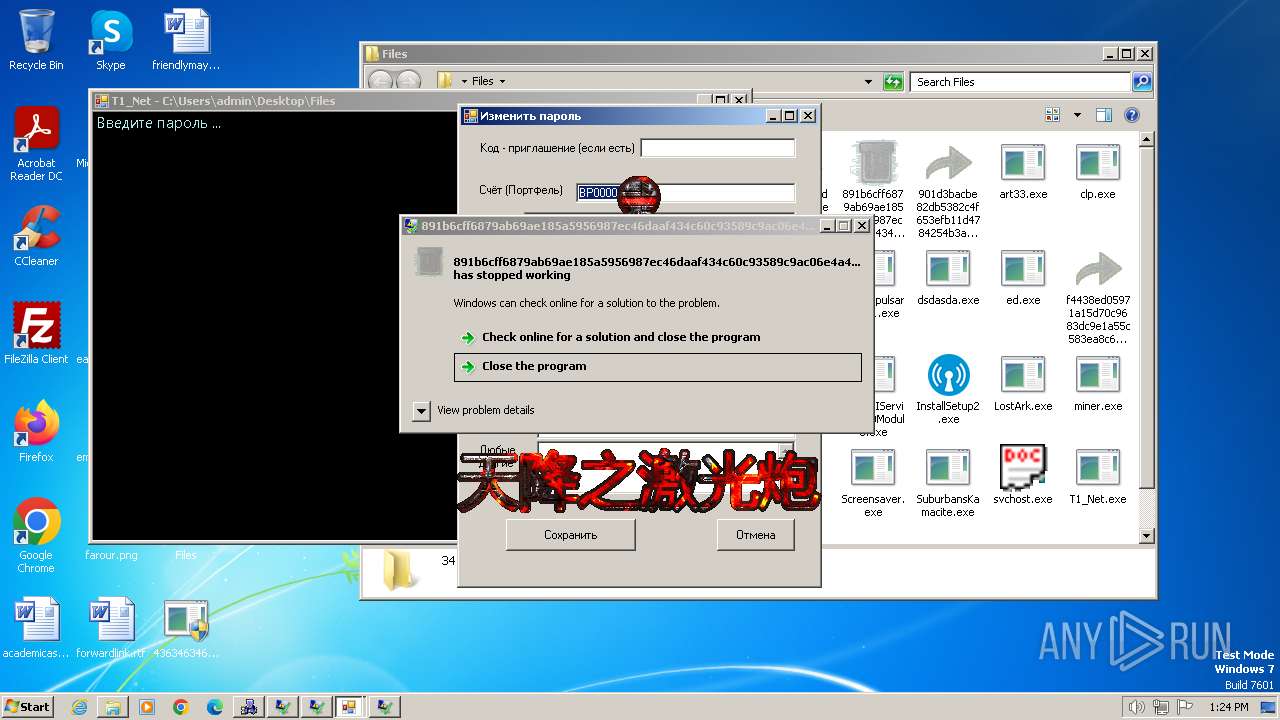This screenshot has width=1280, height=720.
Task: Click green refresh button in address bar
Action: click(893, 82)
